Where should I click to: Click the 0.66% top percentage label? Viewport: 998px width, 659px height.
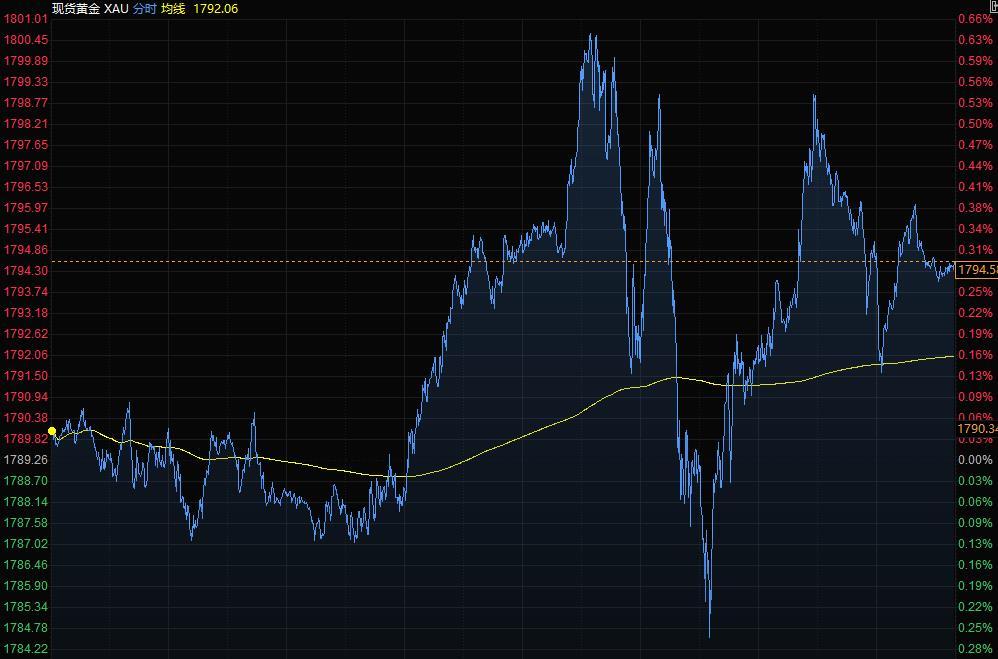pyautogui.click(x=975, y=19)
